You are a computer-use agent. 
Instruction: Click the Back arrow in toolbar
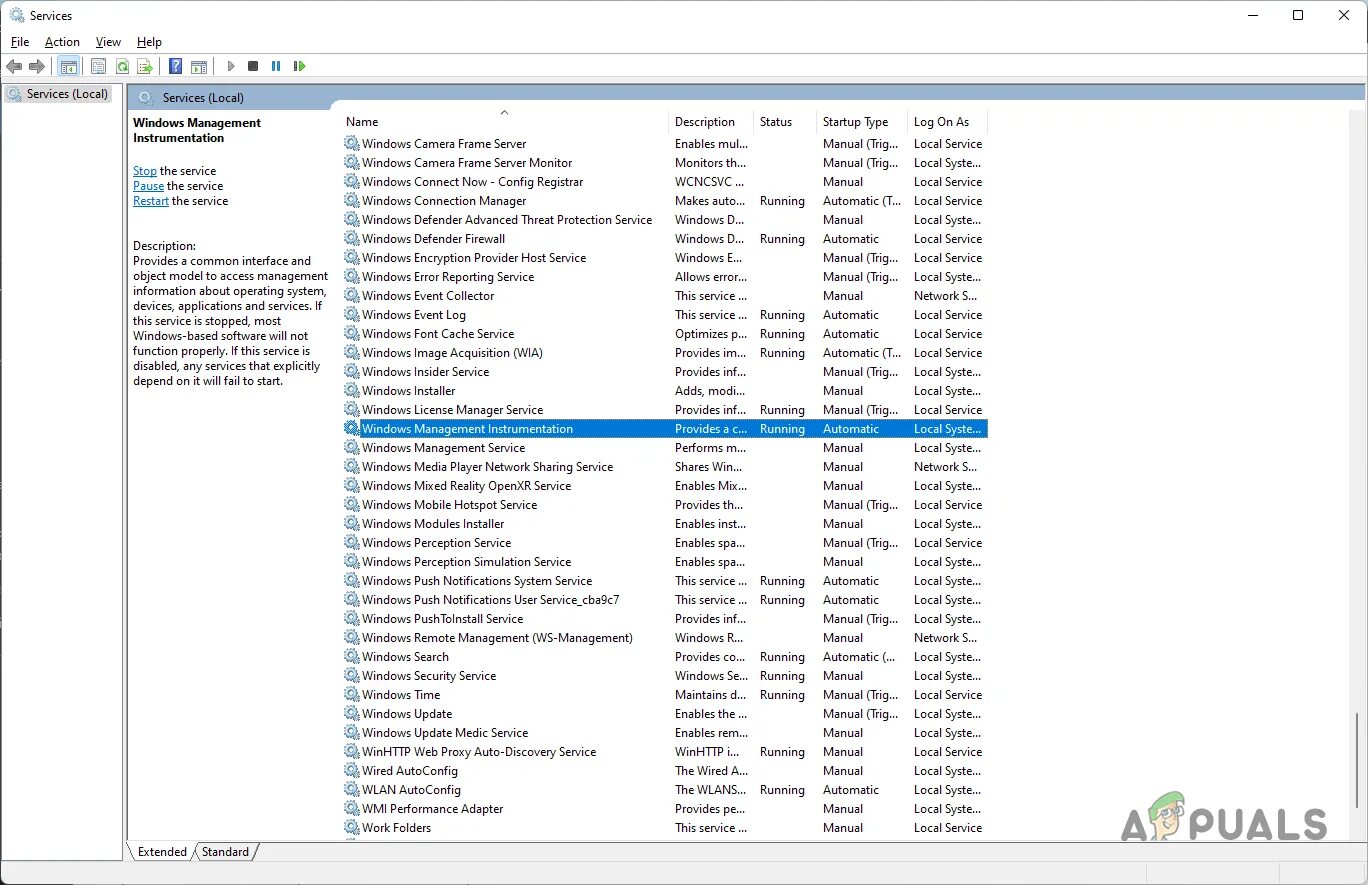14,66
